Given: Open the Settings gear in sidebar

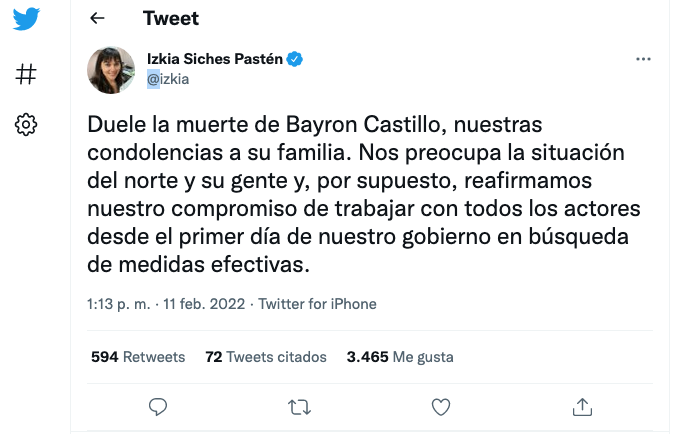Looking at the screenshot, I should (x=26, y=125).
